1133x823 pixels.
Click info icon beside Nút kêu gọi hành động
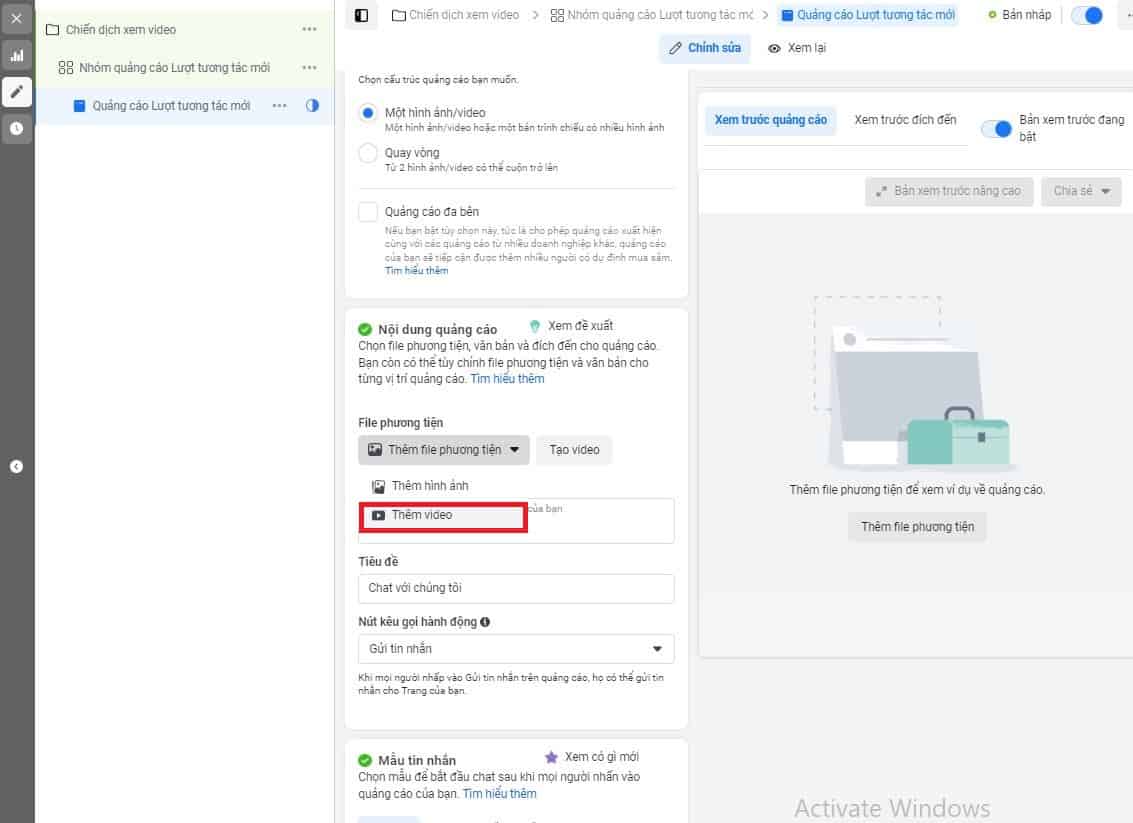tap(485, 622)
